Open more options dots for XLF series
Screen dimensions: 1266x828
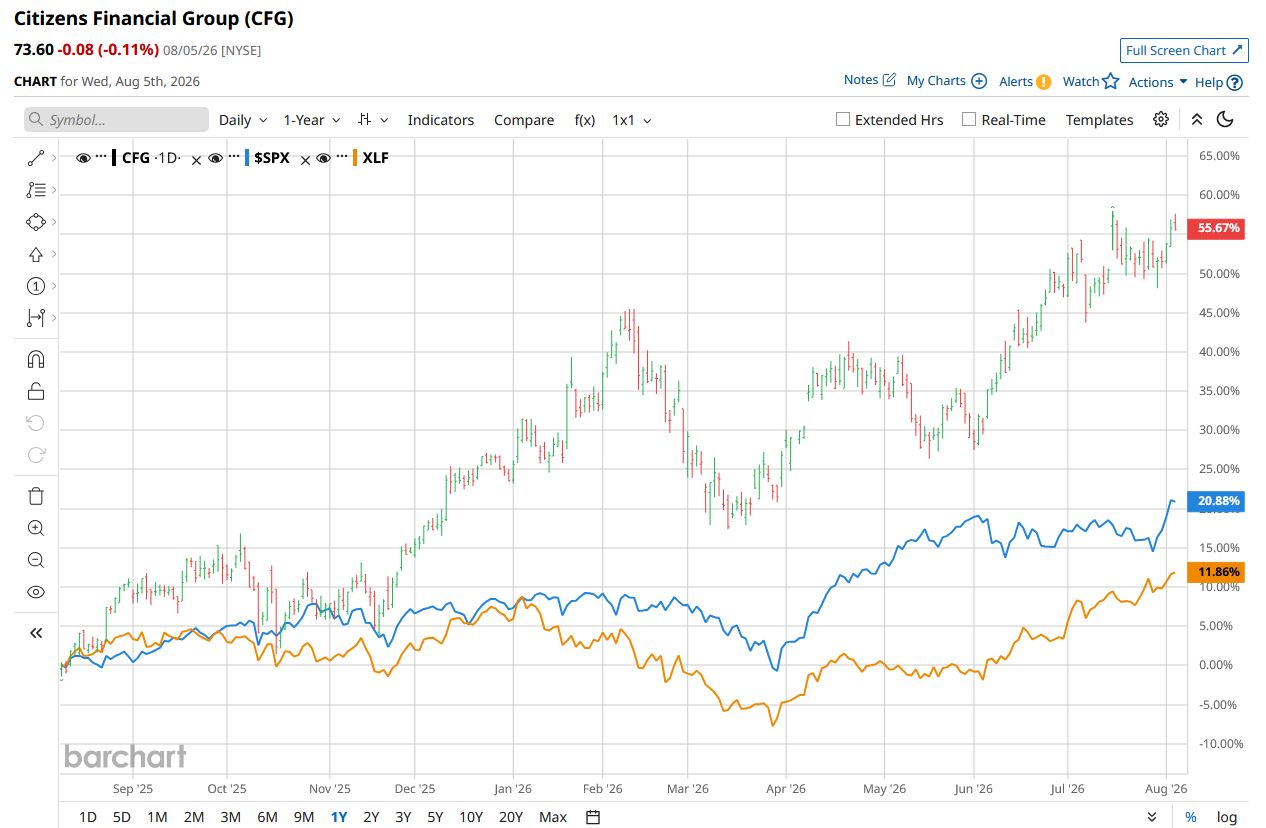[x=342, y=157]
